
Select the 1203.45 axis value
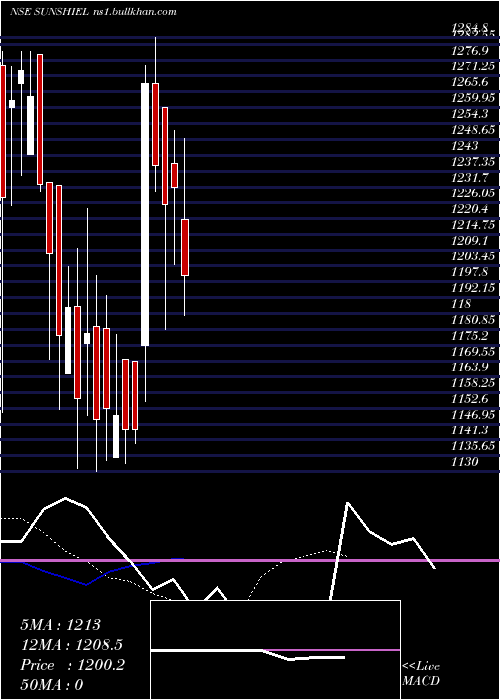(x=473, y=256)
